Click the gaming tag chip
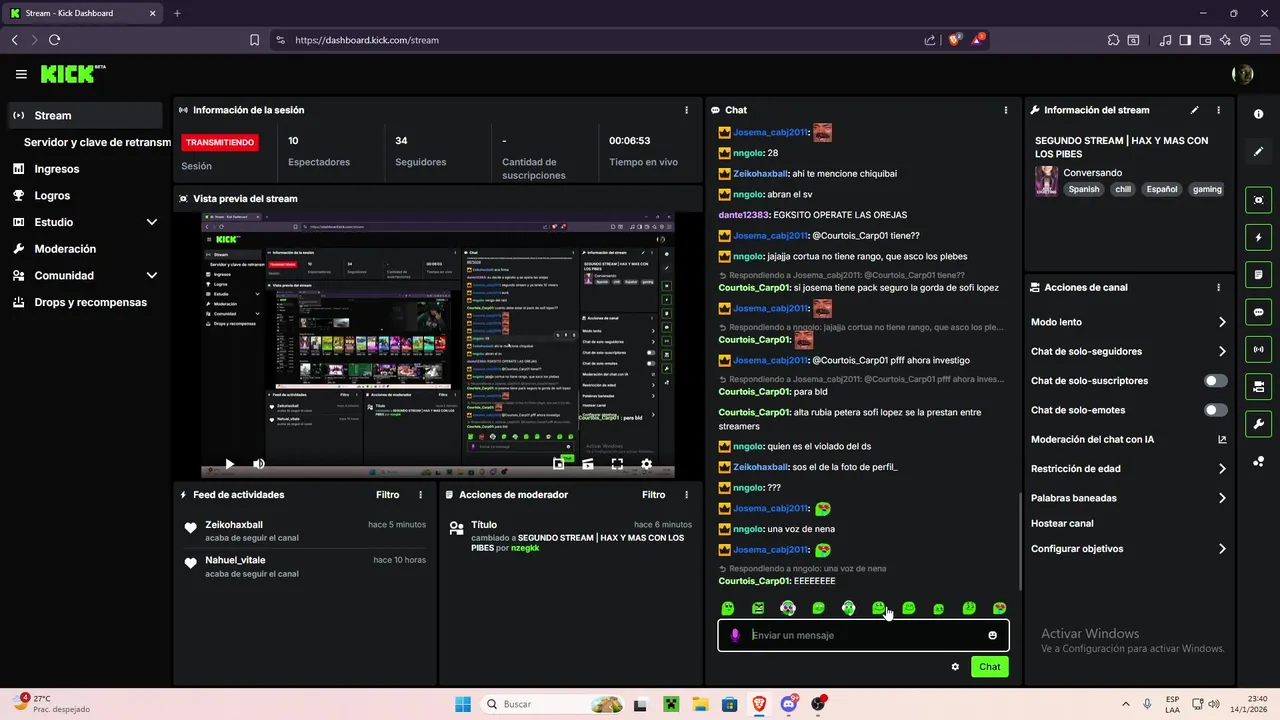This screenshot has height=720, width=1280. [x=1207, y=189]
